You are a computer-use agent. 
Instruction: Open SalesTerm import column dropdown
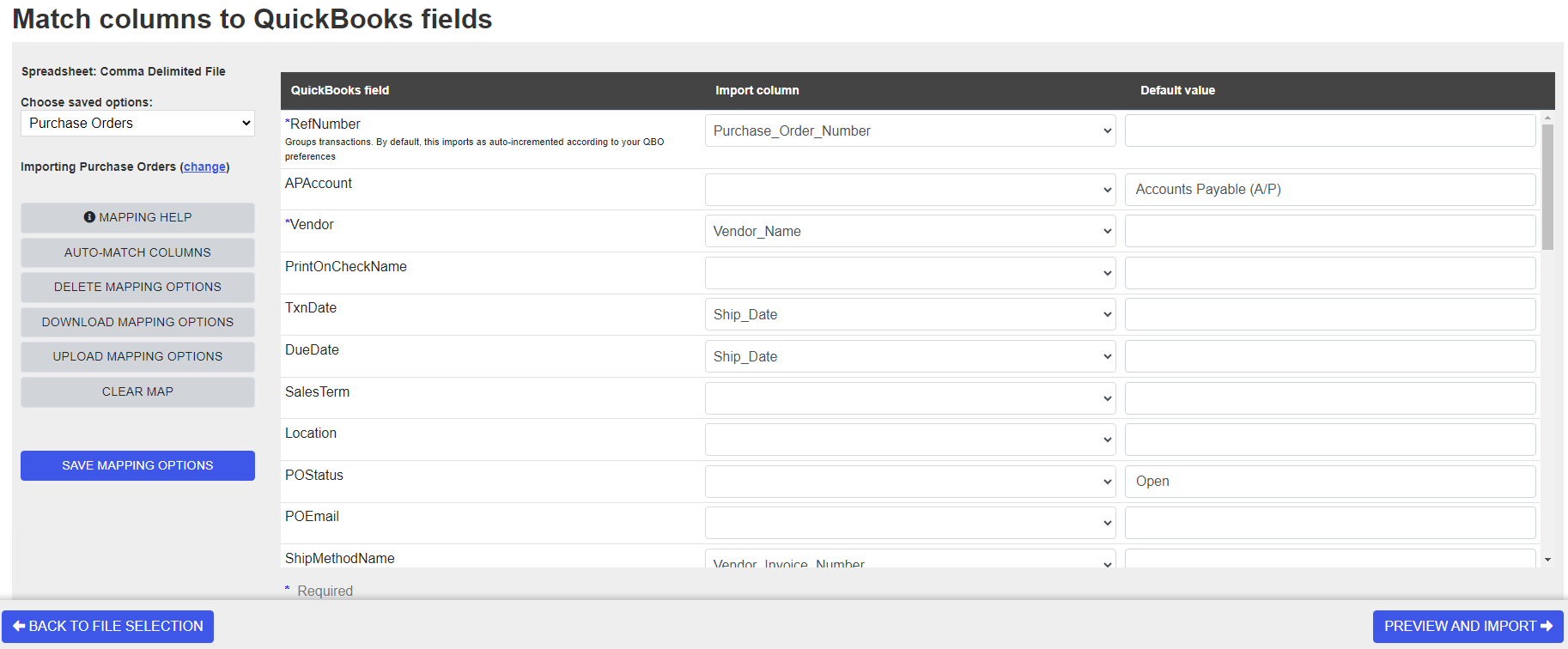click(910, 398)
